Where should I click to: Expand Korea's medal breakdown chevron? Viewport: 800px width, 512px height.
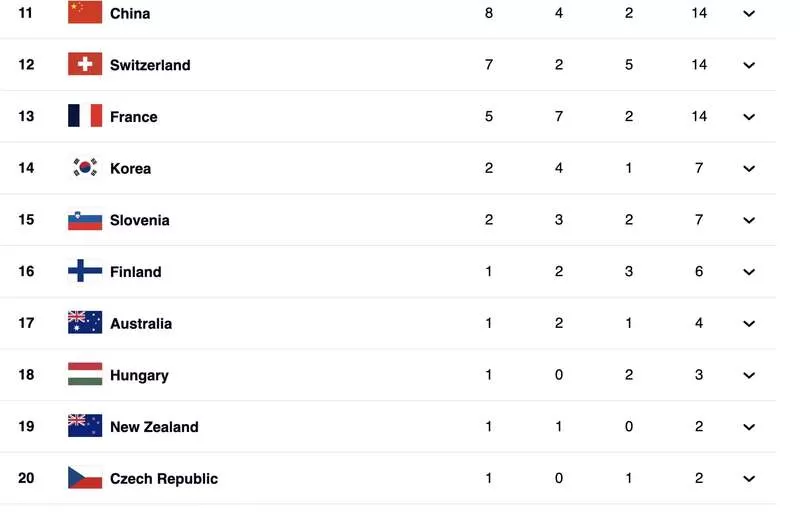click(748, 168)
